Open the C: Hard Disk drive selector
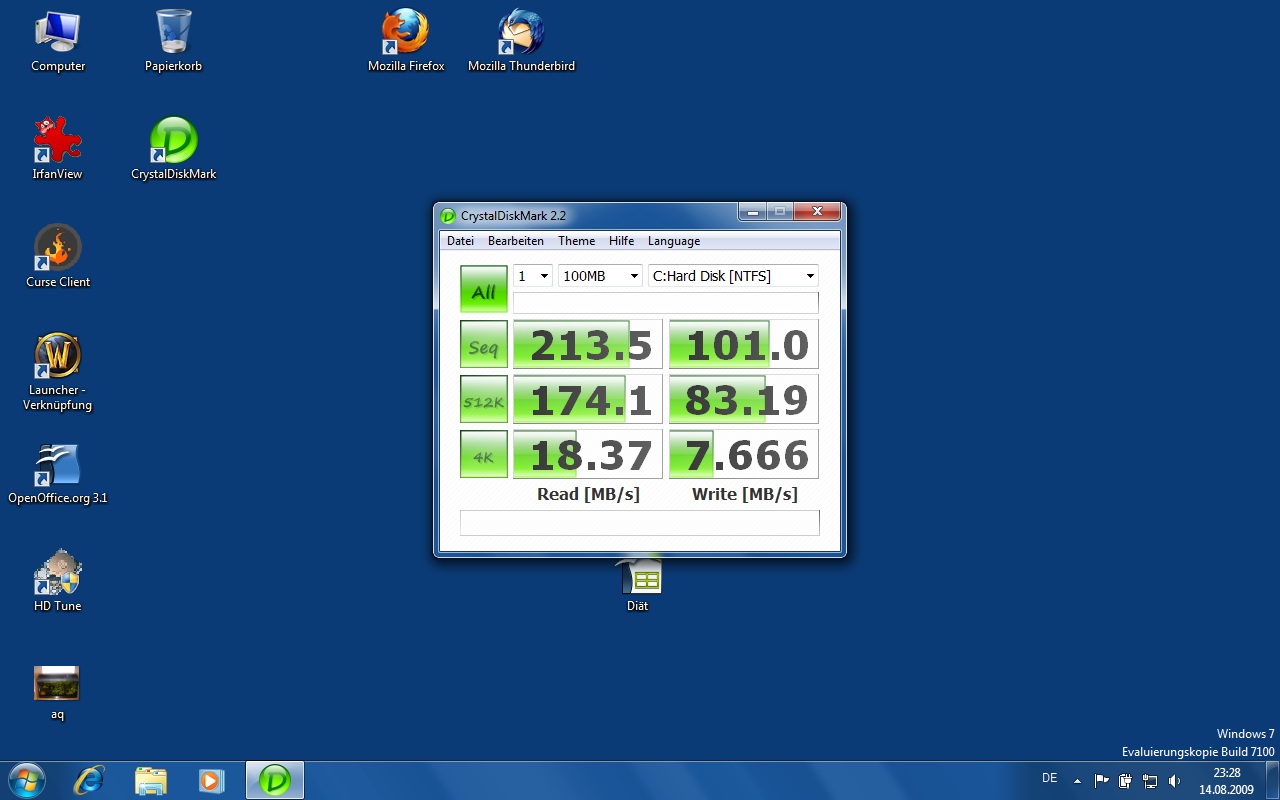The width and height of the screenshot is (1280, 800). click(733, 276)
